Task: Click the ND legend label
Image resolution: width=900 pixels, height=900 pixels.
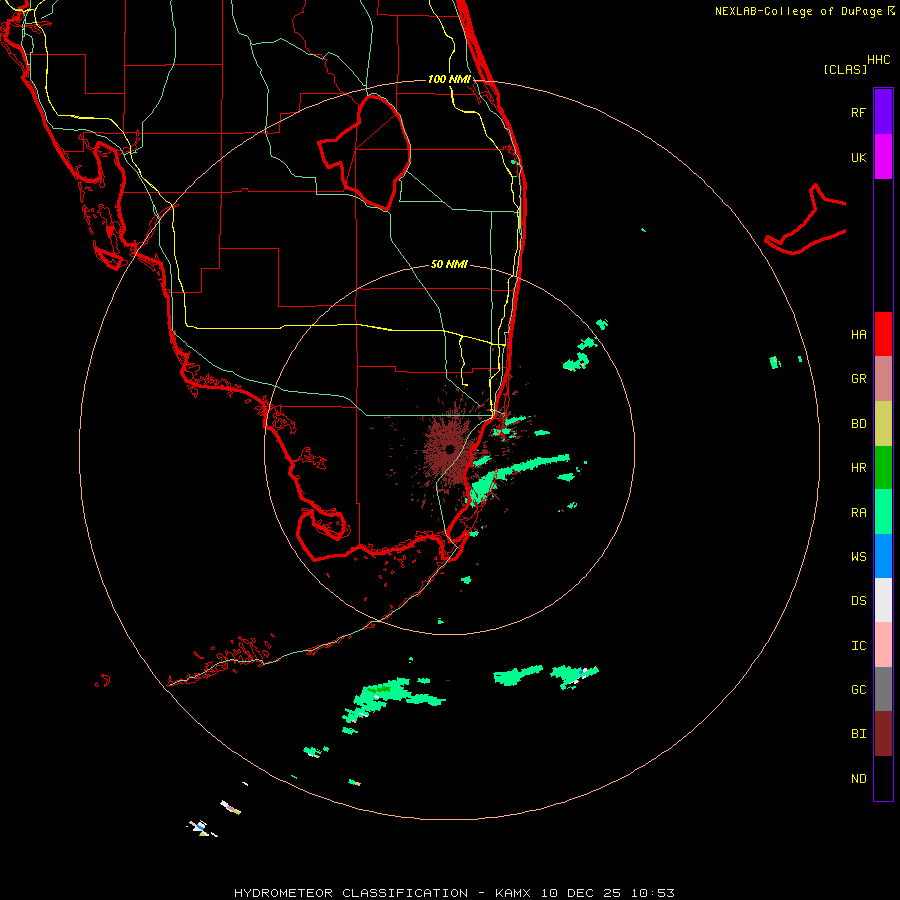Action: [858, 778]
